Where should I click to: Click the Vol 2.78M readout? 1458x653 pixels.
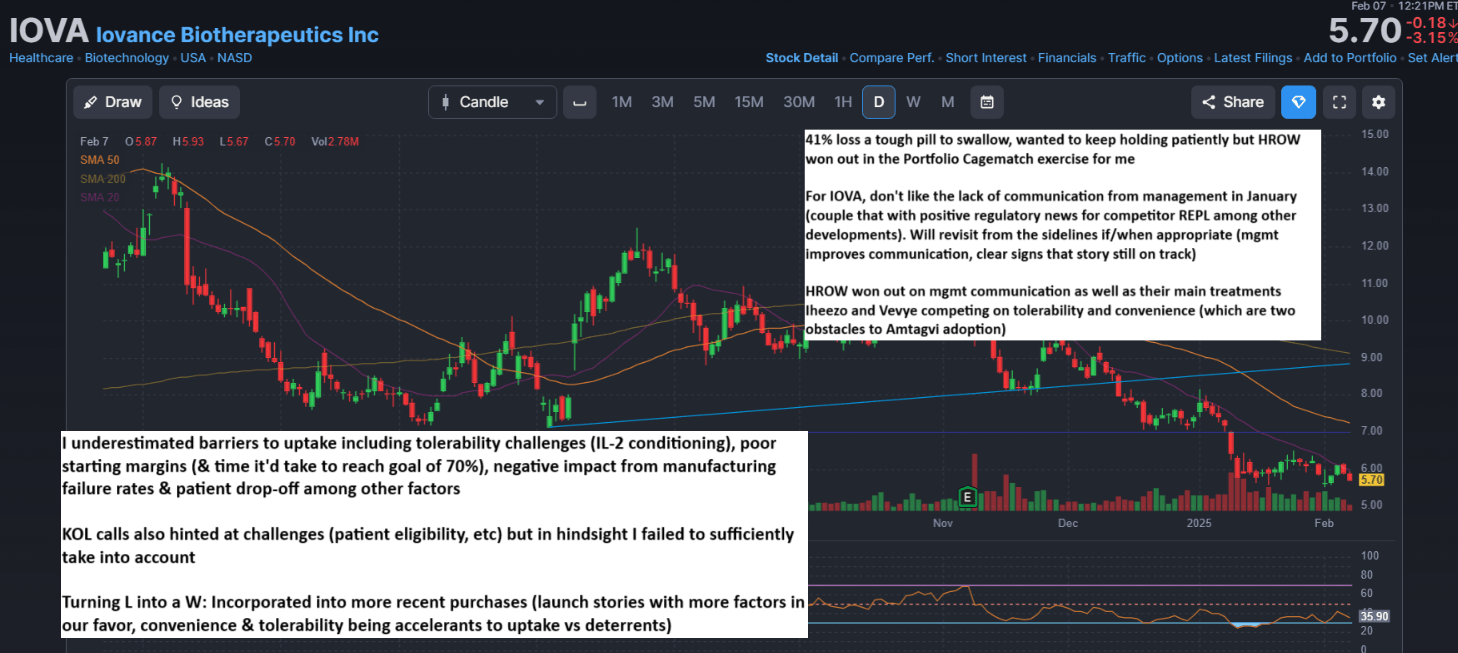335,142
